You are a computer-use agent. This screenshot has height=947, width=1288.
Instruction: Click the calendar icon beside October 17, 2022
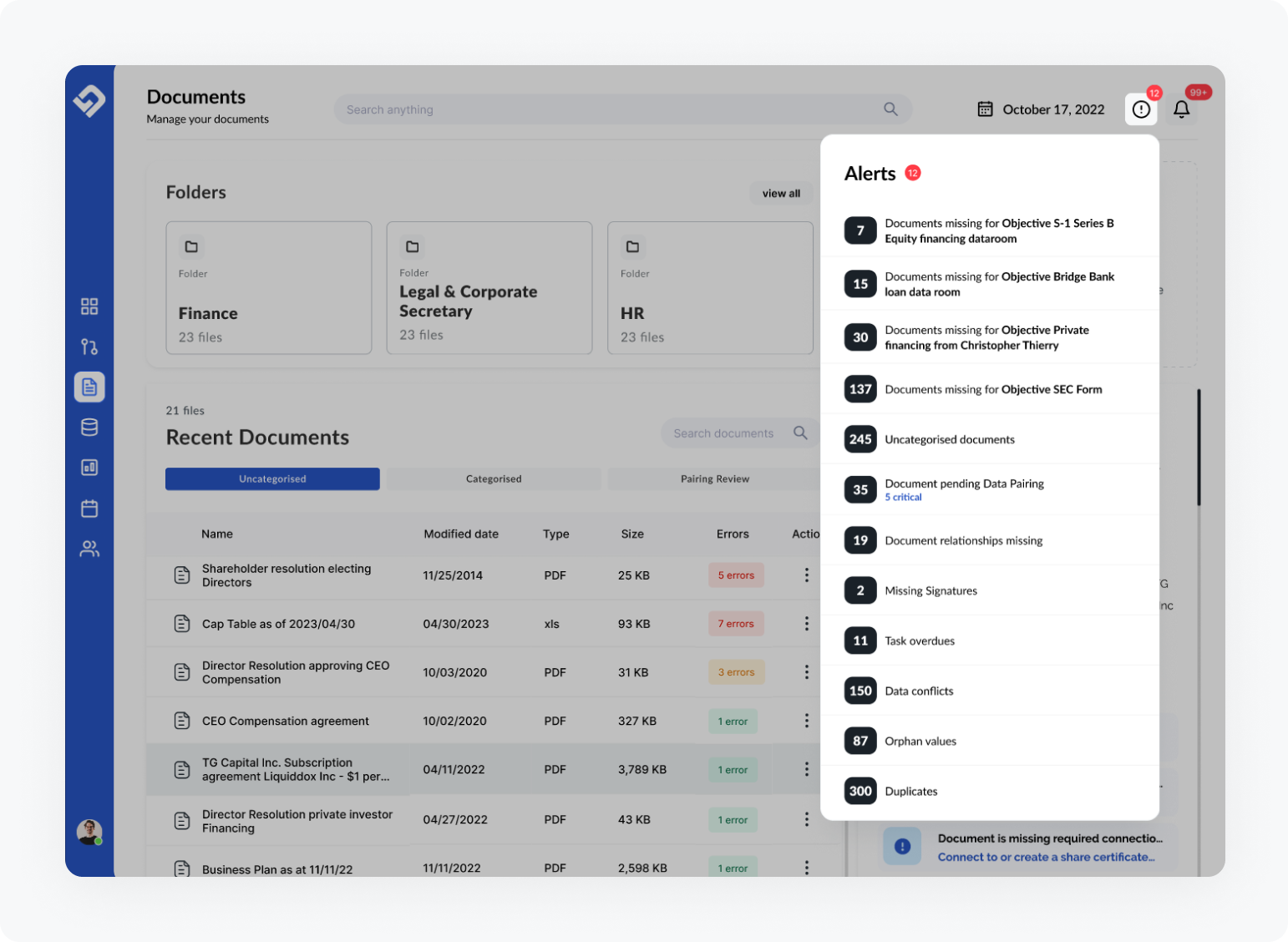[986, 109]
